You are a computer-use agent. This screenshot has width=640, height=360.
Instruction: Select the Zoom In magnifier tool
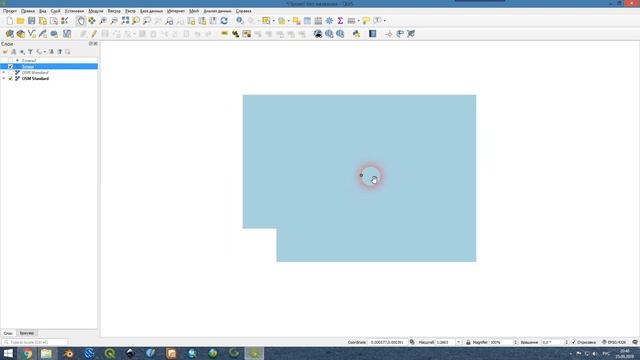[x=103, y=20]
